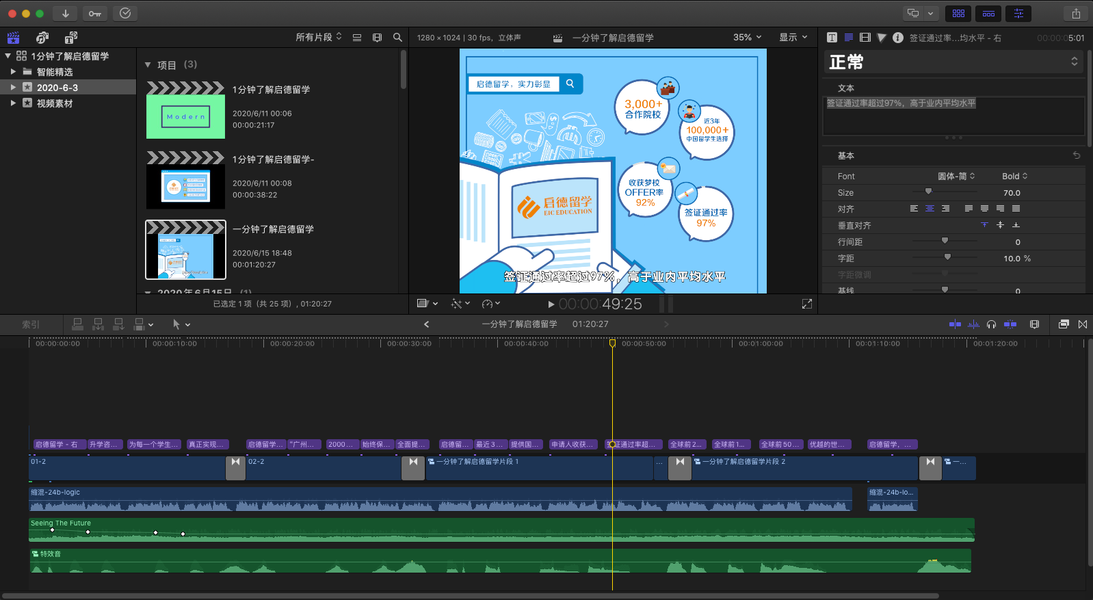Toggle clip grouping list view icon
This screenshot has height=600, width=1093.
tap(357, 38)
